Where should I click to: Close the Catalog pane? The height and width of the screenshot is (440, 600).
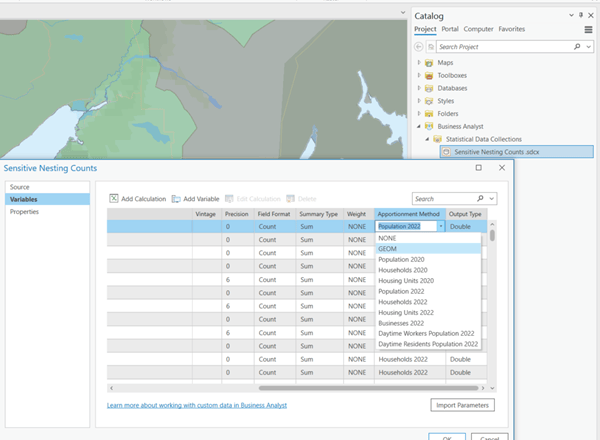591,15
